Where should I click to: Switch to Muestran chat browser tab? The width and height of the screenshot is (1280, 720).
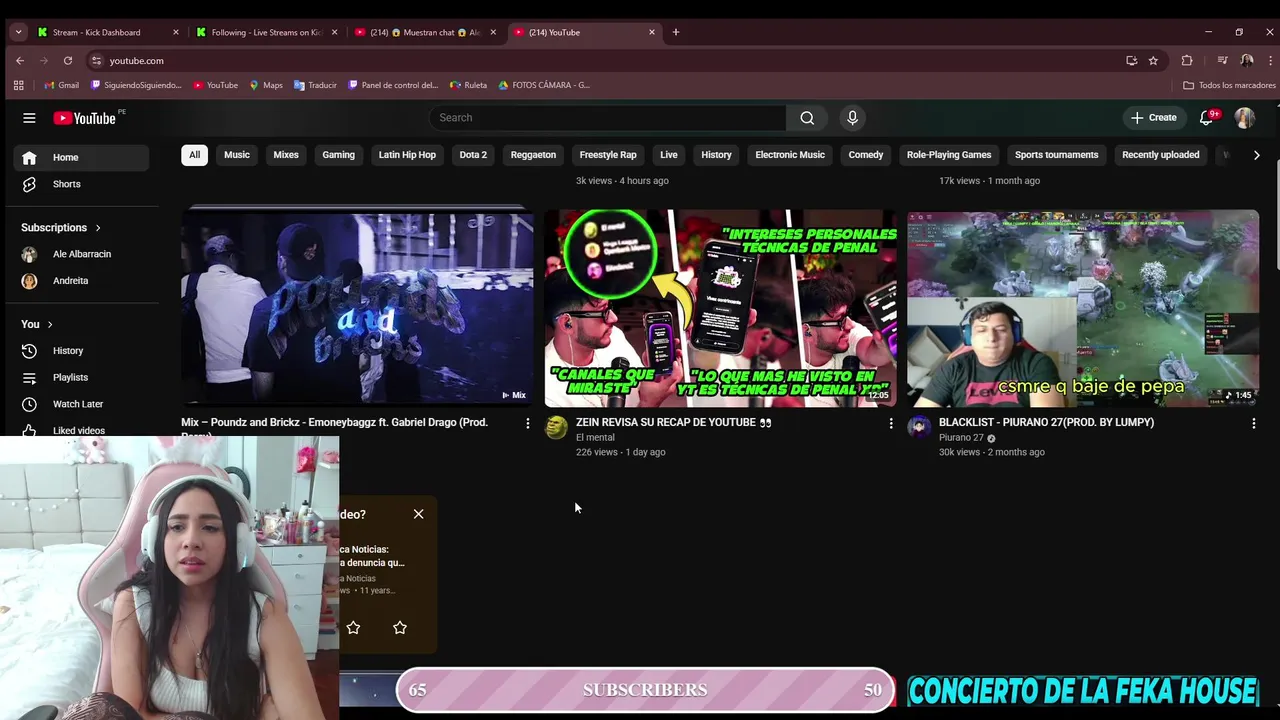426,32
